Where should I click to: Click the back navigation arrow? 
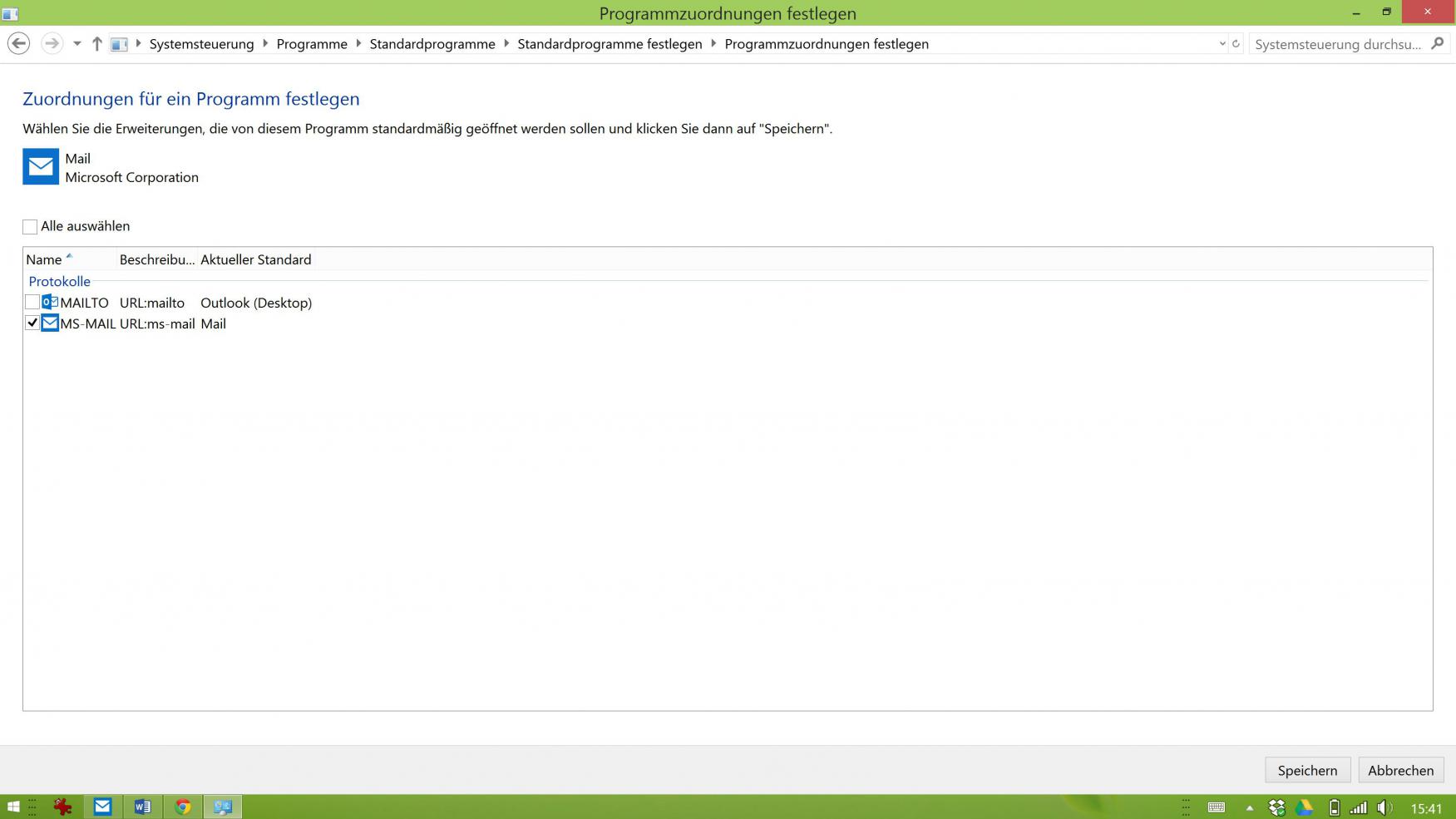[18, 43]
